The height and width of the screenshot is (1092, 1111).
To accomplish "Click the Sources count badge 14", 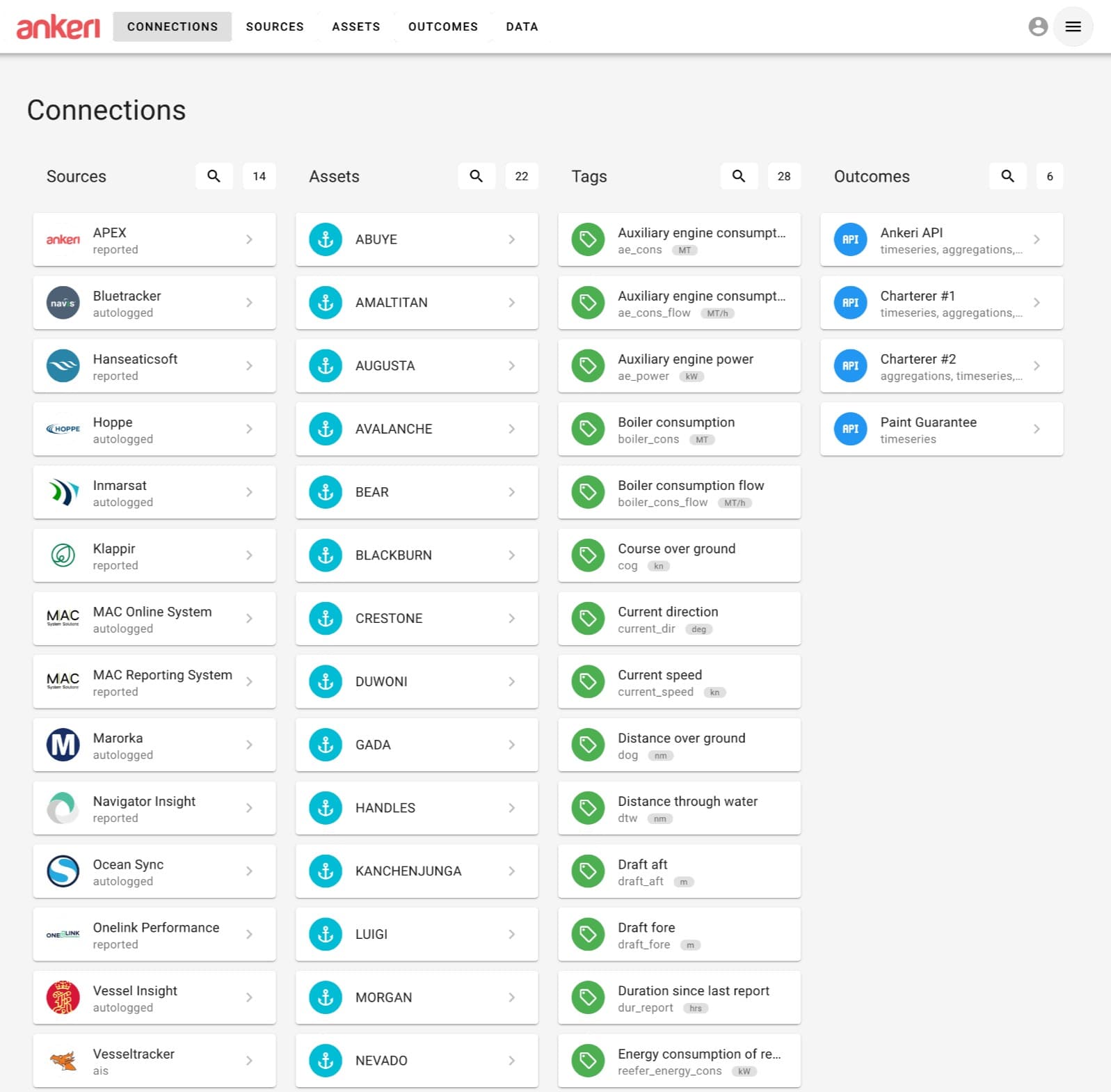I will [259, 176].
